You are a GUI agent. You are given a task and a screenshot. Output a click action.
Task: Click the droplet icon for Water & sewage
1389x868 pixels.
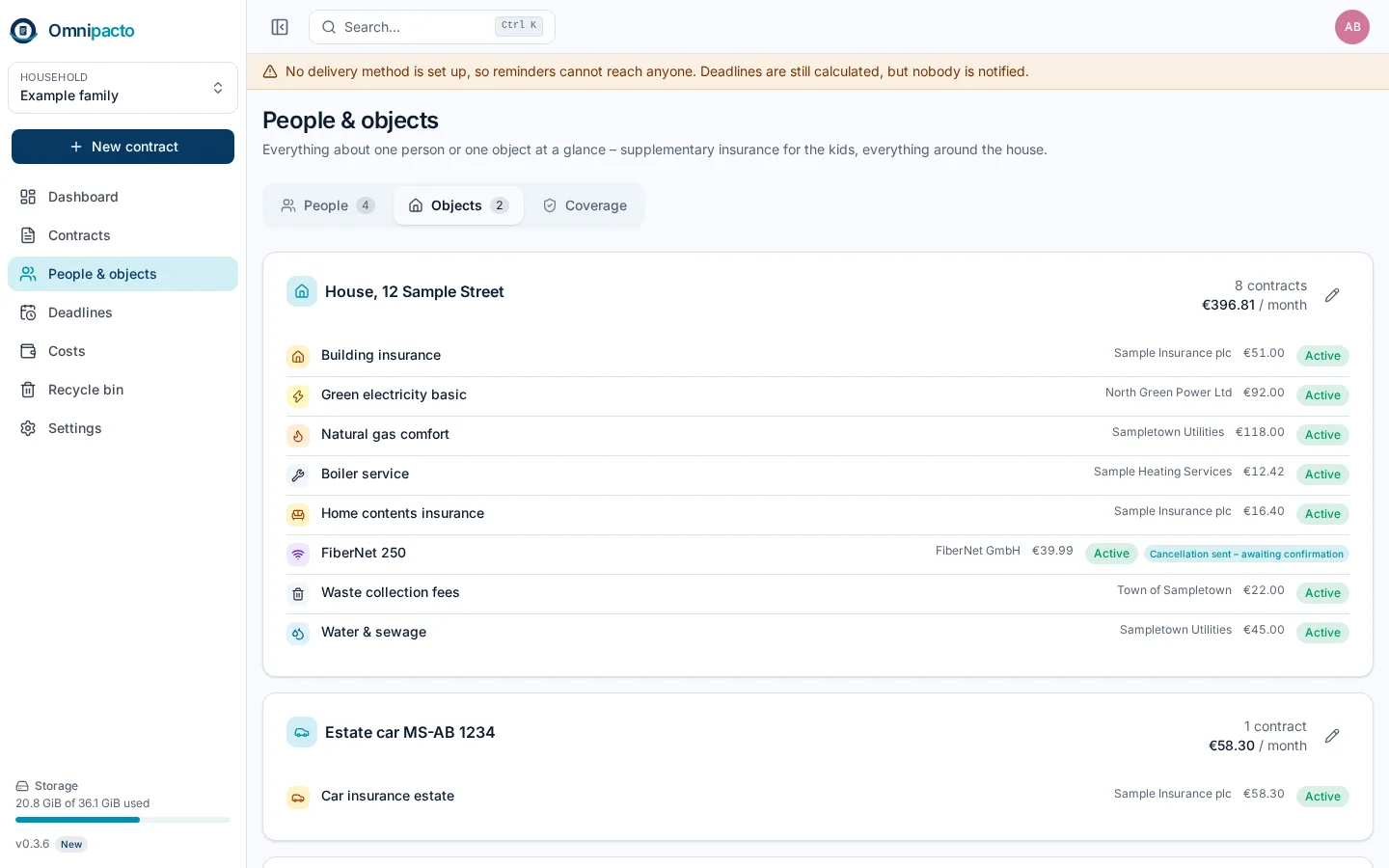pos(298,634)
